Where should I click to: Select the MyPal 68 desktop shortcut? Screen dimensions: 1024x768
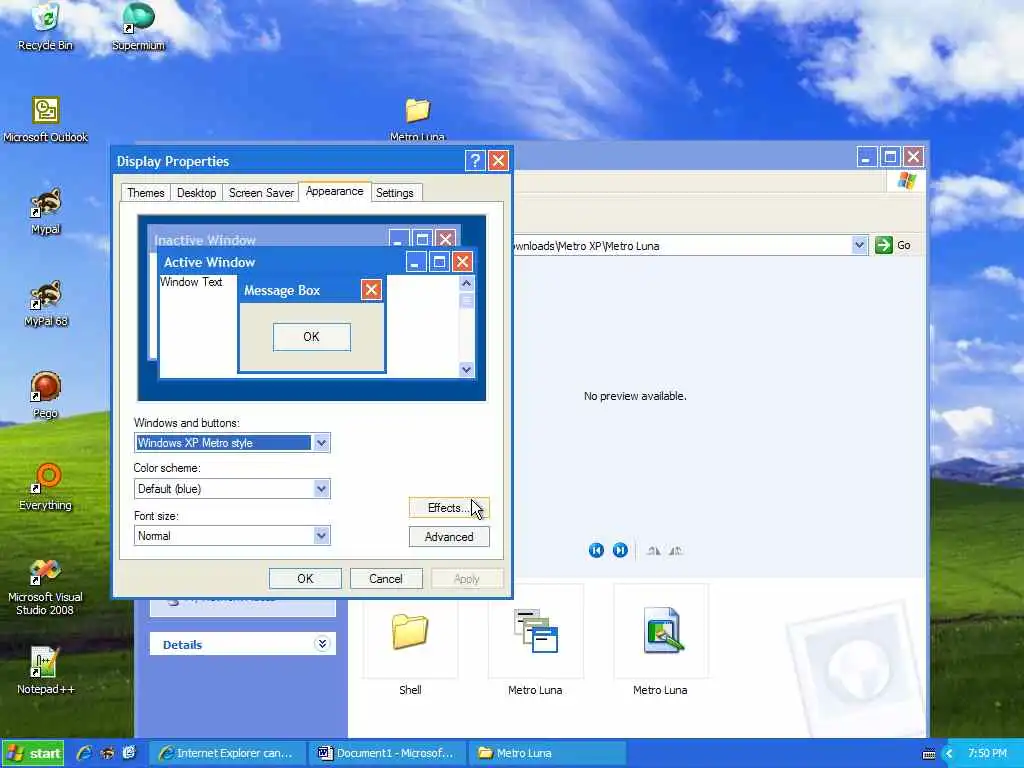click(45, 303)
